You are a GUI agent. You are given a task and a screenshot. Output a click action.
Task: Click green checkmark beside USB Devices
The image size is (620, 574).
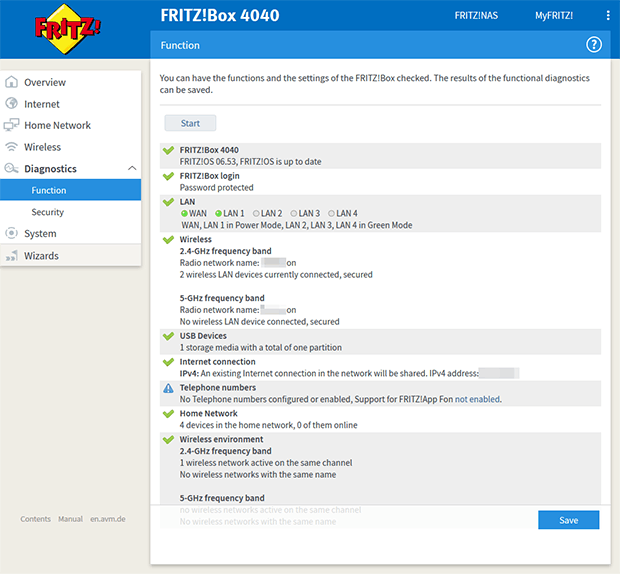[x=168, y=336]
